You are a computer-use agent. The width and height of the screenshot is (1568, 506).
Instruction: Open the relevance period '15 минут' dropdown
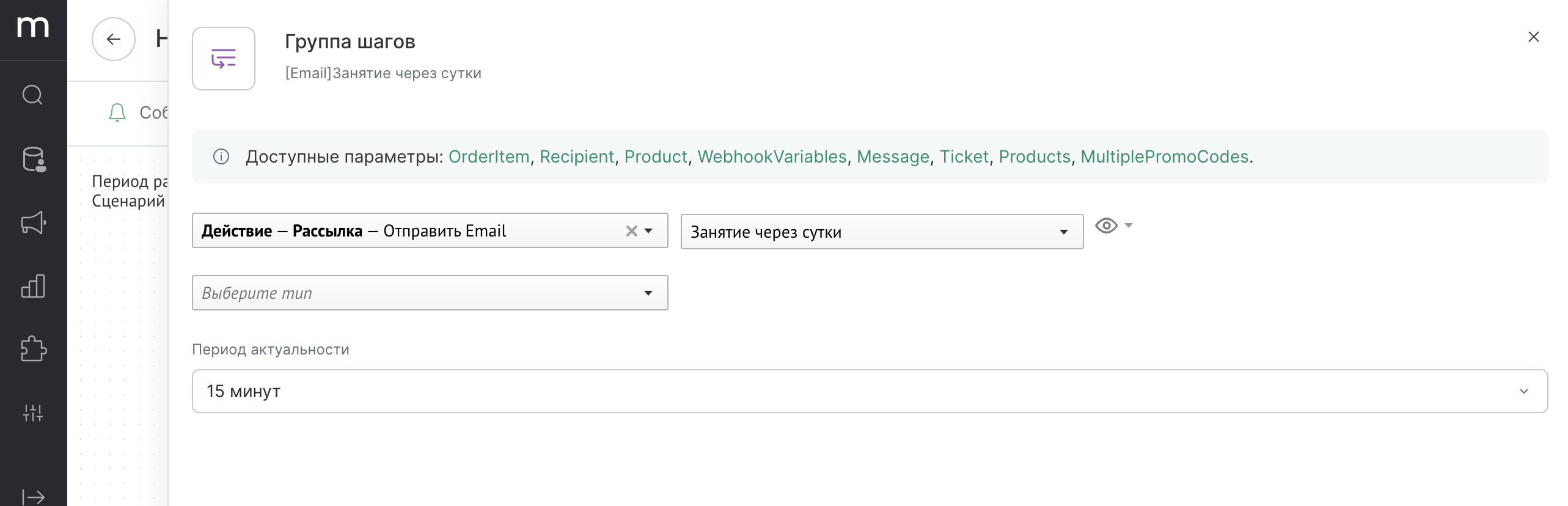[x=870, y=391]
